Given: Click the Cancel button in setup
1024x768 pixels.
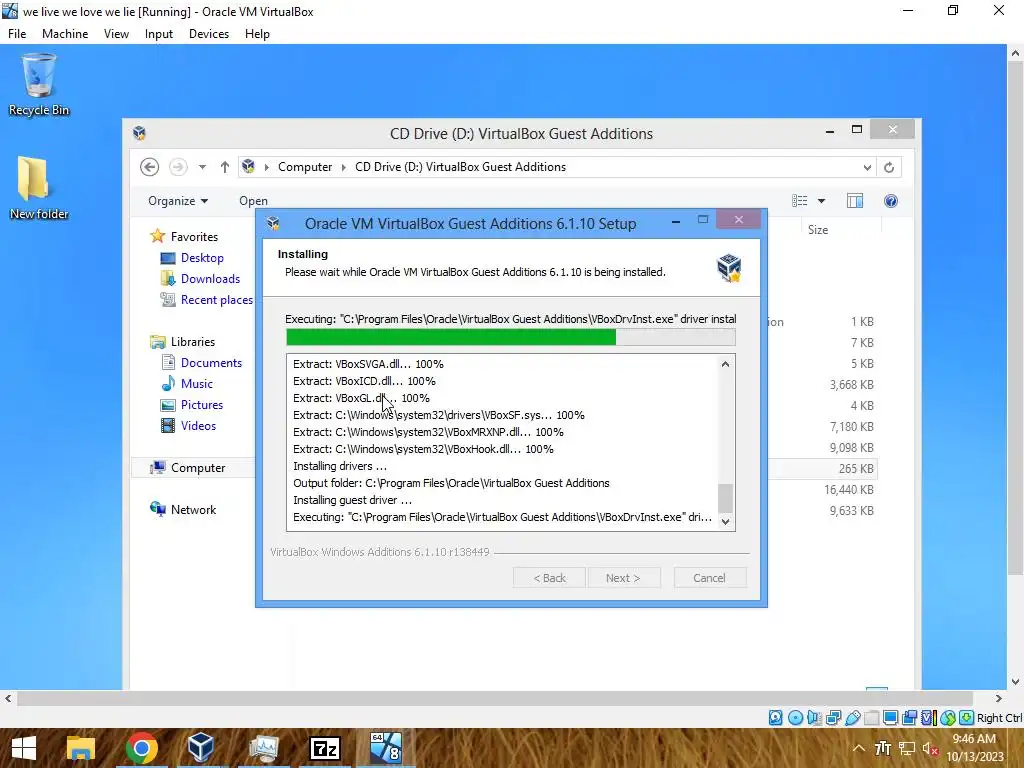Looking at the screenshot, I should click(x=710, y=578).
